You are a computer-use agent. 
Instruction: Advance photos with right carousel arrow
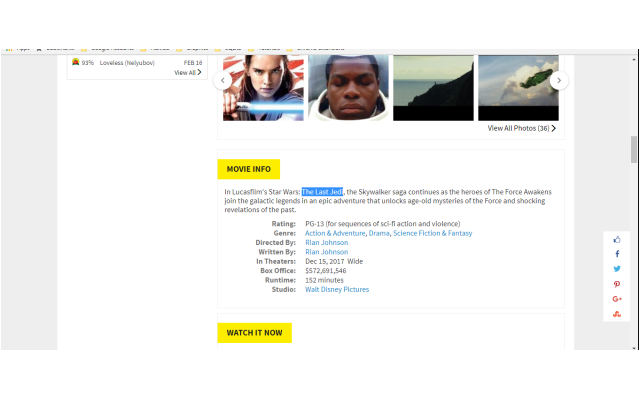point(559,80)
